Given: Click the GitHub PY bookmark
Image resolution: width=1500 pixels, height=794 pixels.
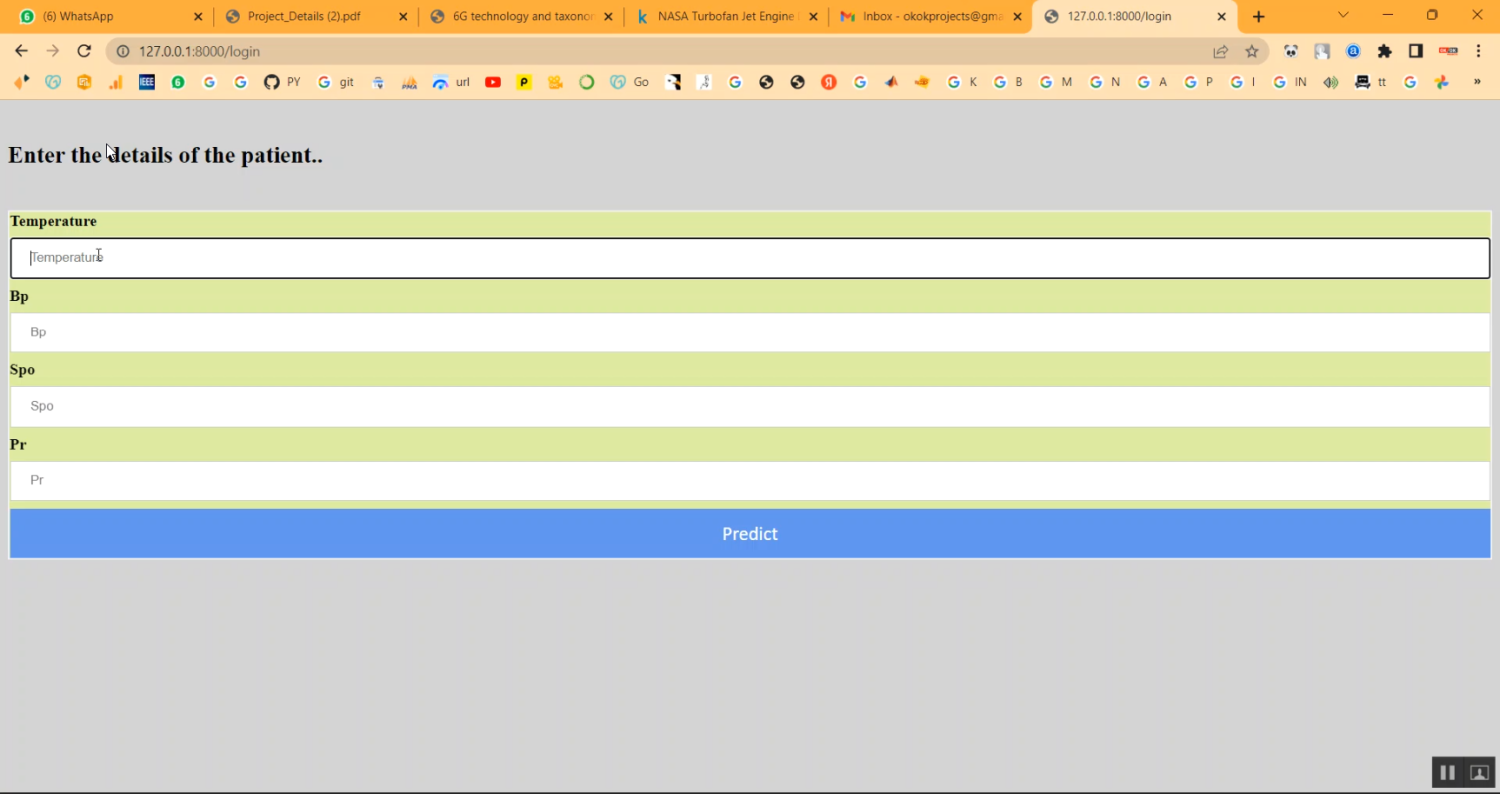Looking at the screenshot, I should [281, 82].
